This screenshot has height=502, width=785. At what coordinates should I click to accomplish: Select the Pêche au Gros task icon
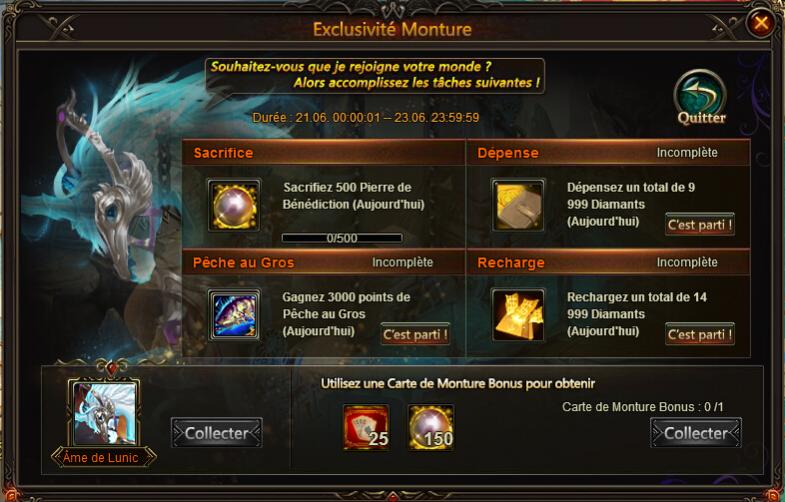pyautogui.click(x=234, y=315)
